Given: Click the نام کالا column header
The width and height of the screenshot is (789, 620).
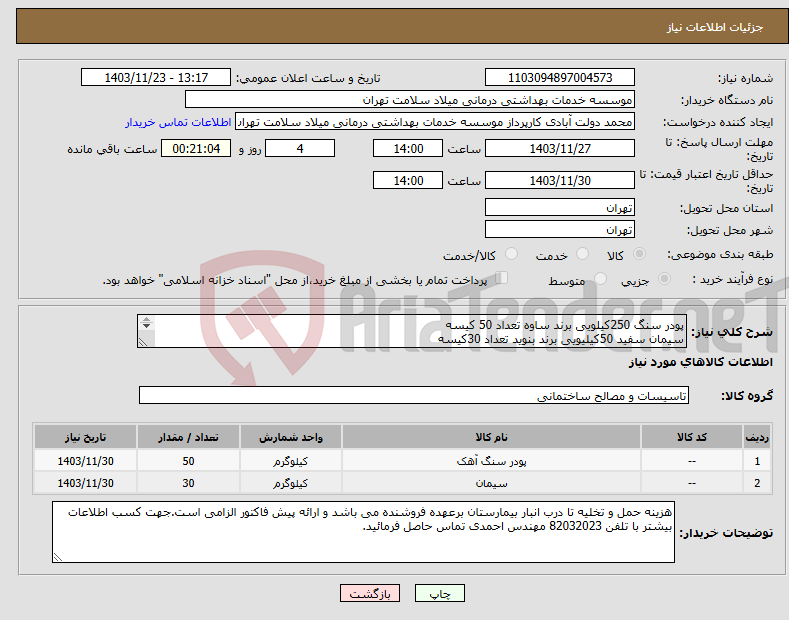Looking at the screenshot, I should pos(491,437).
